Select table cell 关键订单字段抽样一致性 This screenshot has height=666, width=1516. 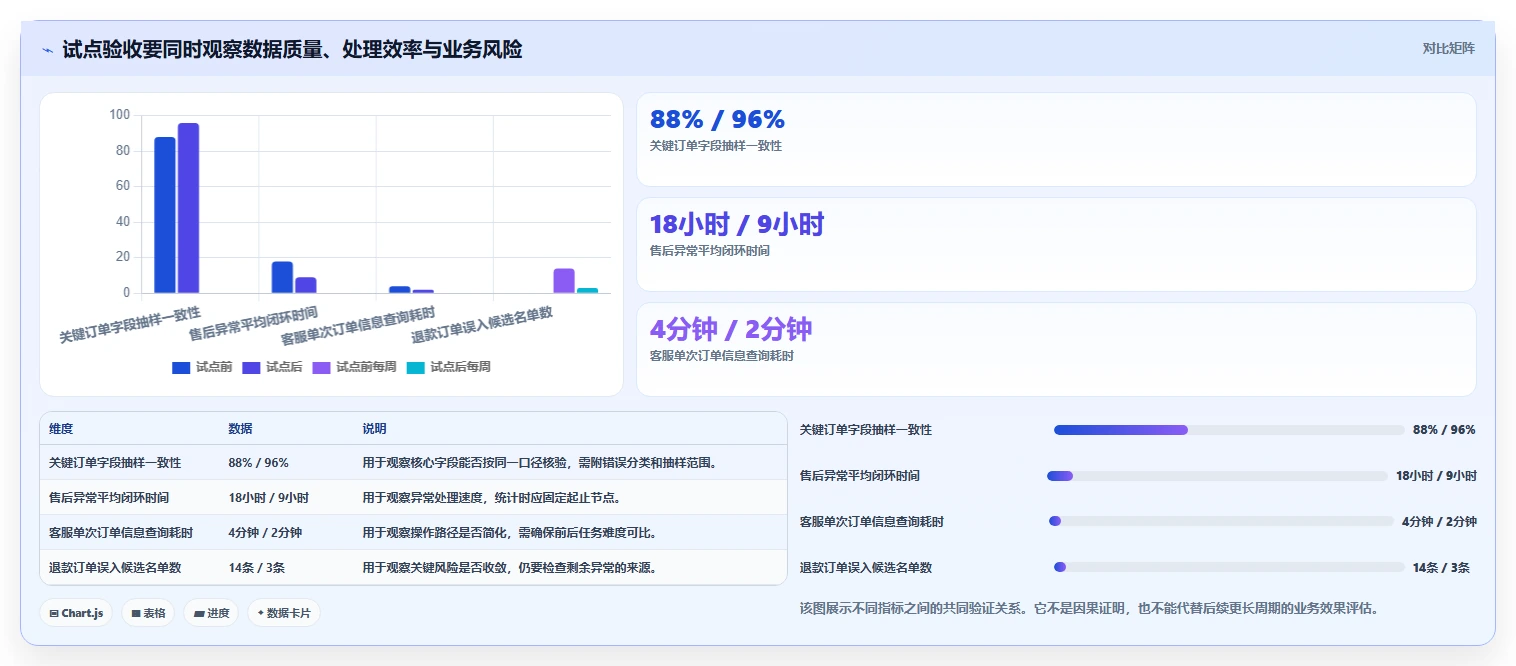115,463
